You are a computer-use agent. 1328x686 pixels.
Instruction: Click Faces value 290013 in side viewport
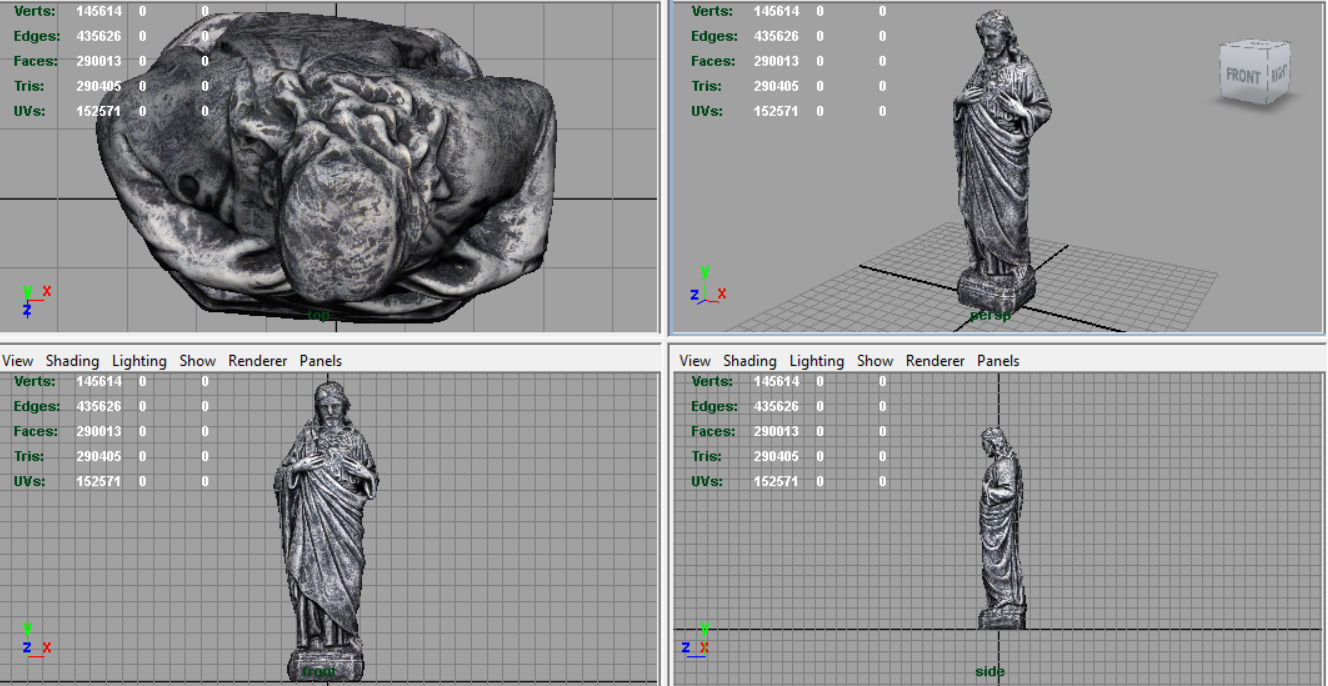tap(776, 431)
